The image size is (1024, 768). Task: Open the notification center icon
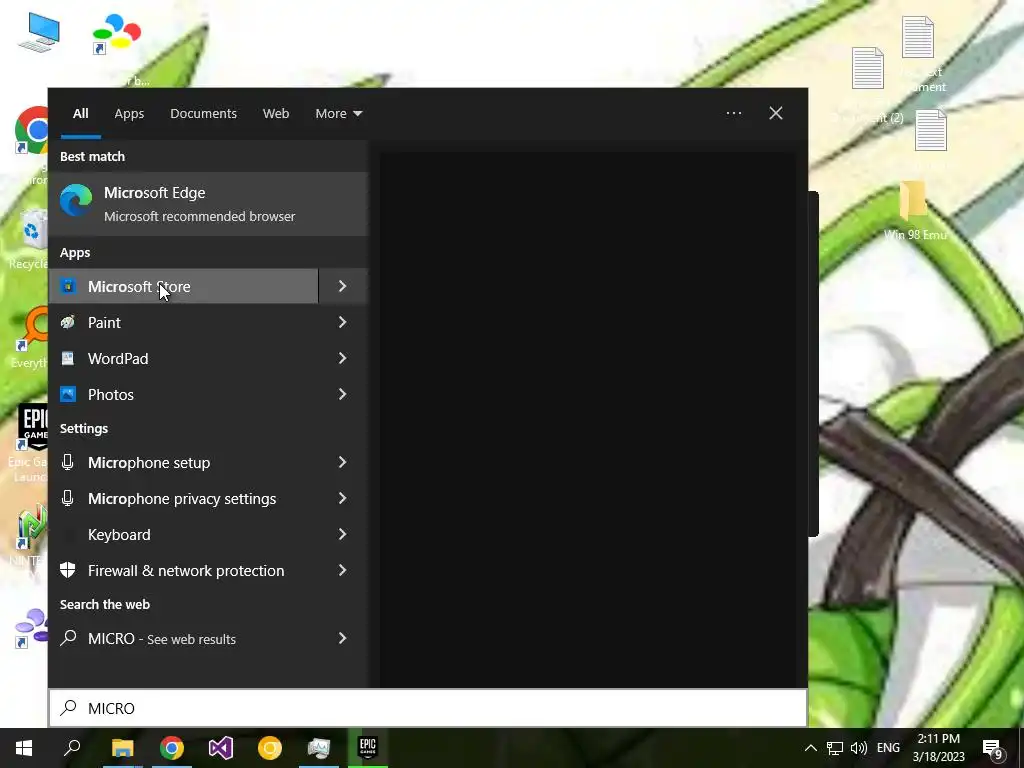(x=993, y=749)
